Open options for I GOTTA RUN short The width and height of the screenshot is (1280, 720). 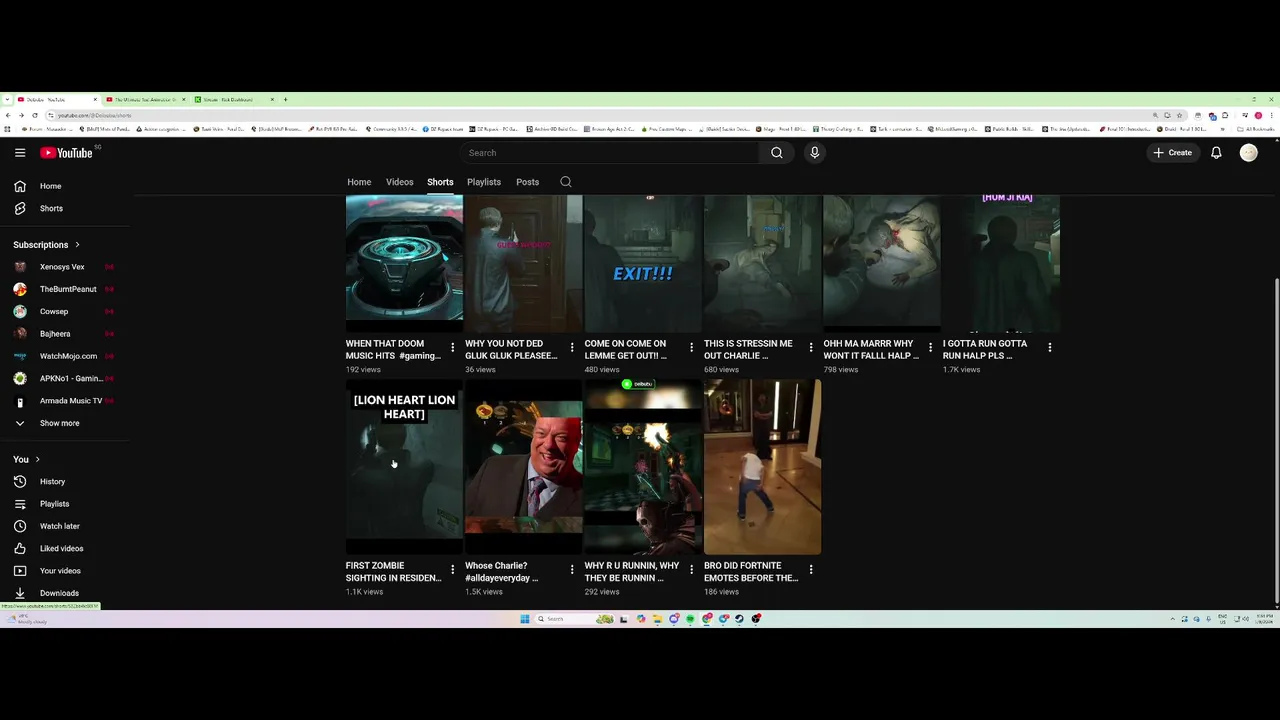(x=1049, y=348)
